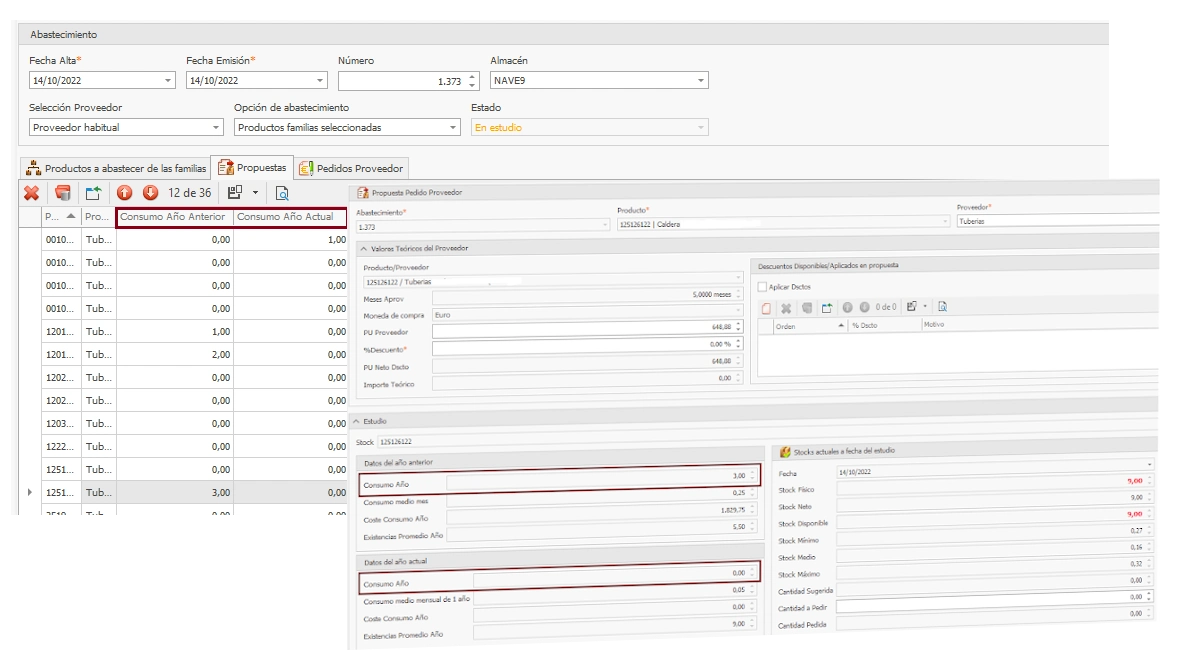This screenshot has width=1180, height=660.
Task: Sort by Consumo Año Actual column header
Action: (x=290, y=217)
